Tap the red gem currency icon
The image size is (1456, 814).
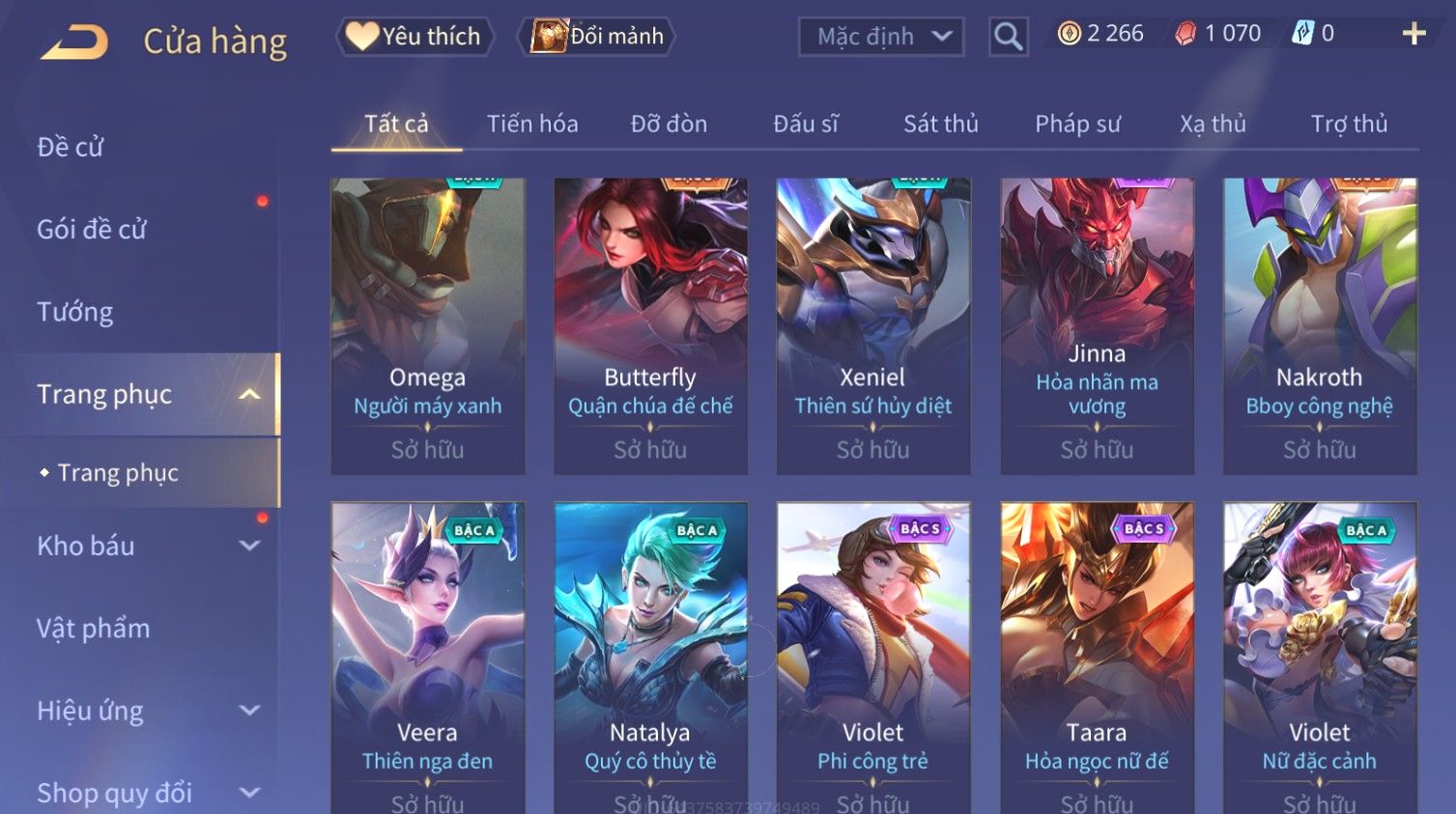tap(1185, 35)
